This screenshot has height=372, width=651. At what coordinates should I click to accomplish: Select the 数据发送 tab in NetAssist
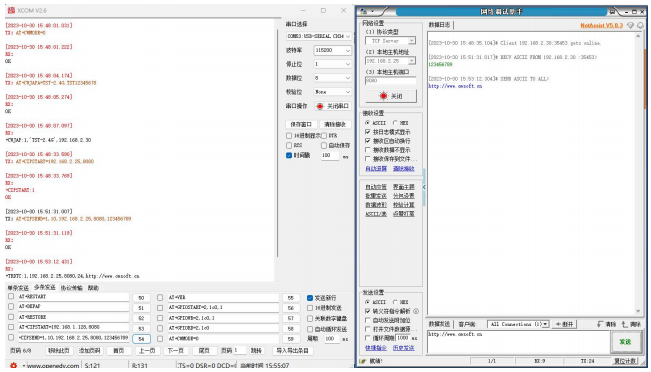click(440, 324)
